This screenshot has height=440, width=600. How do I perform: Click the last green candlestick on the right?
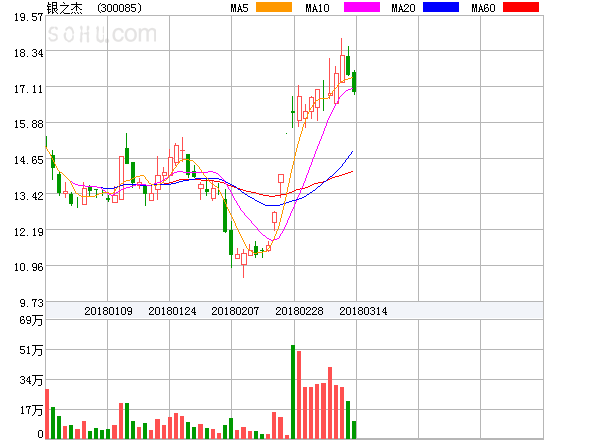point(354,82)
